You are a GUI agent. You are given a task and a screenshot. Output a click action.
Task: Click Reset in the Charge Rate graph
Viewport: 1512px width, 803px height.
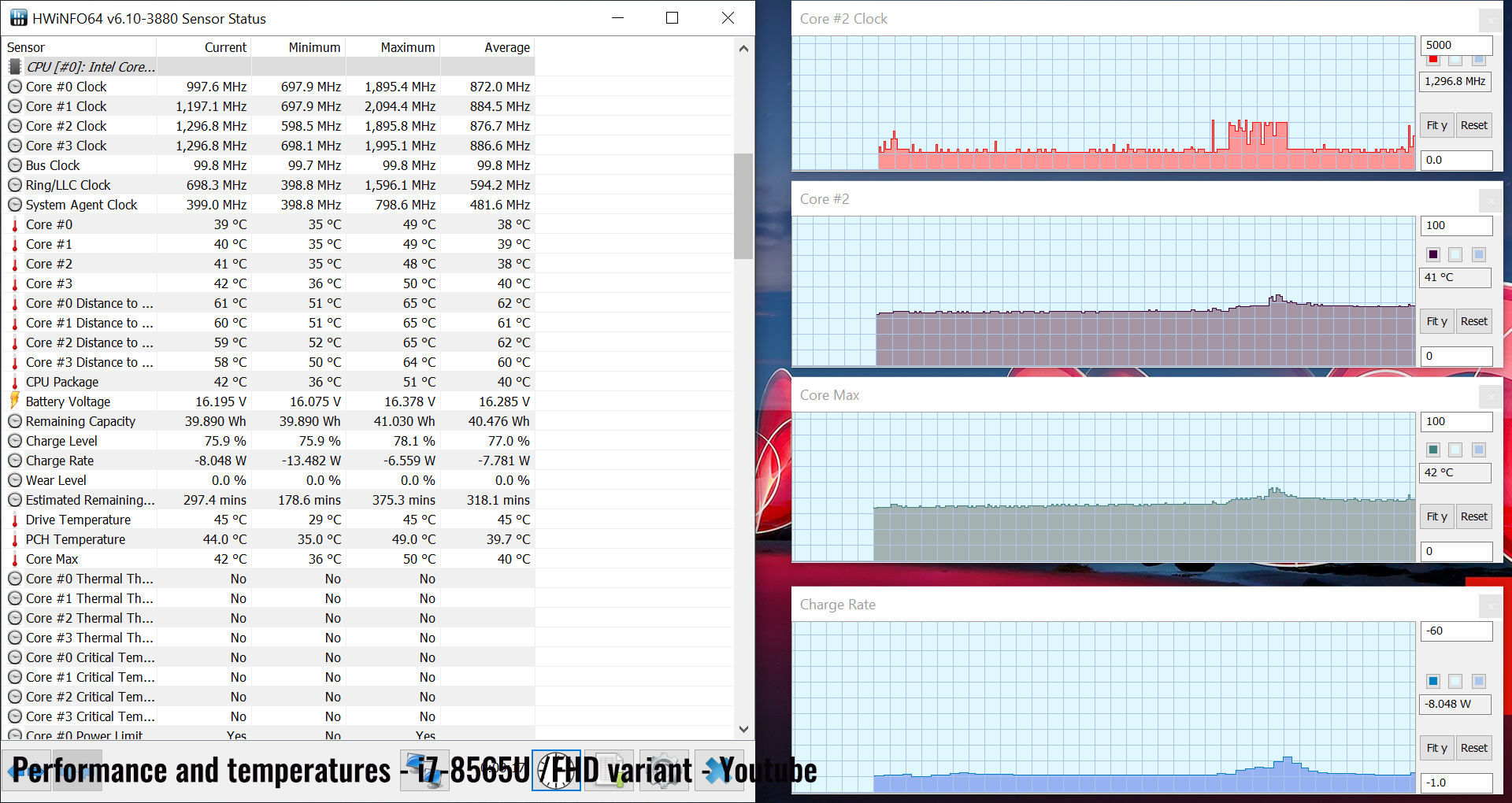click(x=1474, y=748)
